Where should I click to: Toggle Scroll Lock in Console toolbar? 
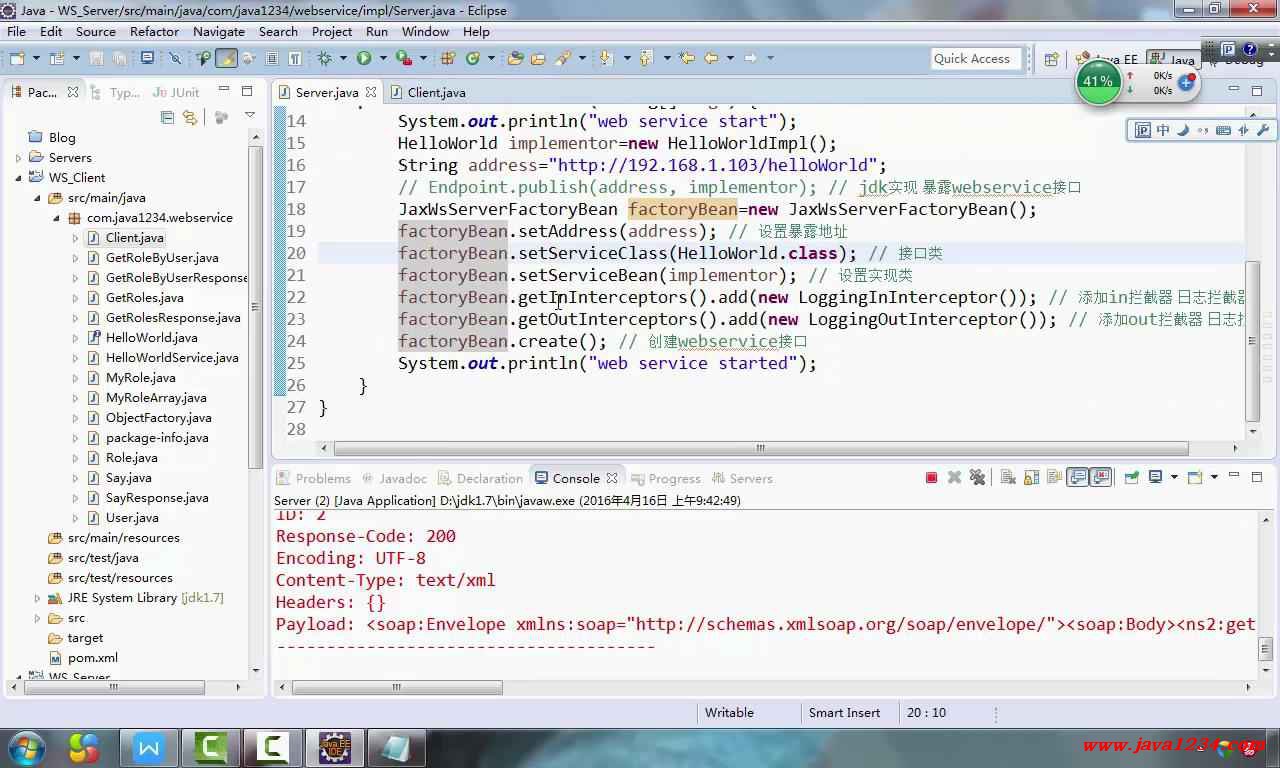pyautogui.click(x=1031, y=478)
